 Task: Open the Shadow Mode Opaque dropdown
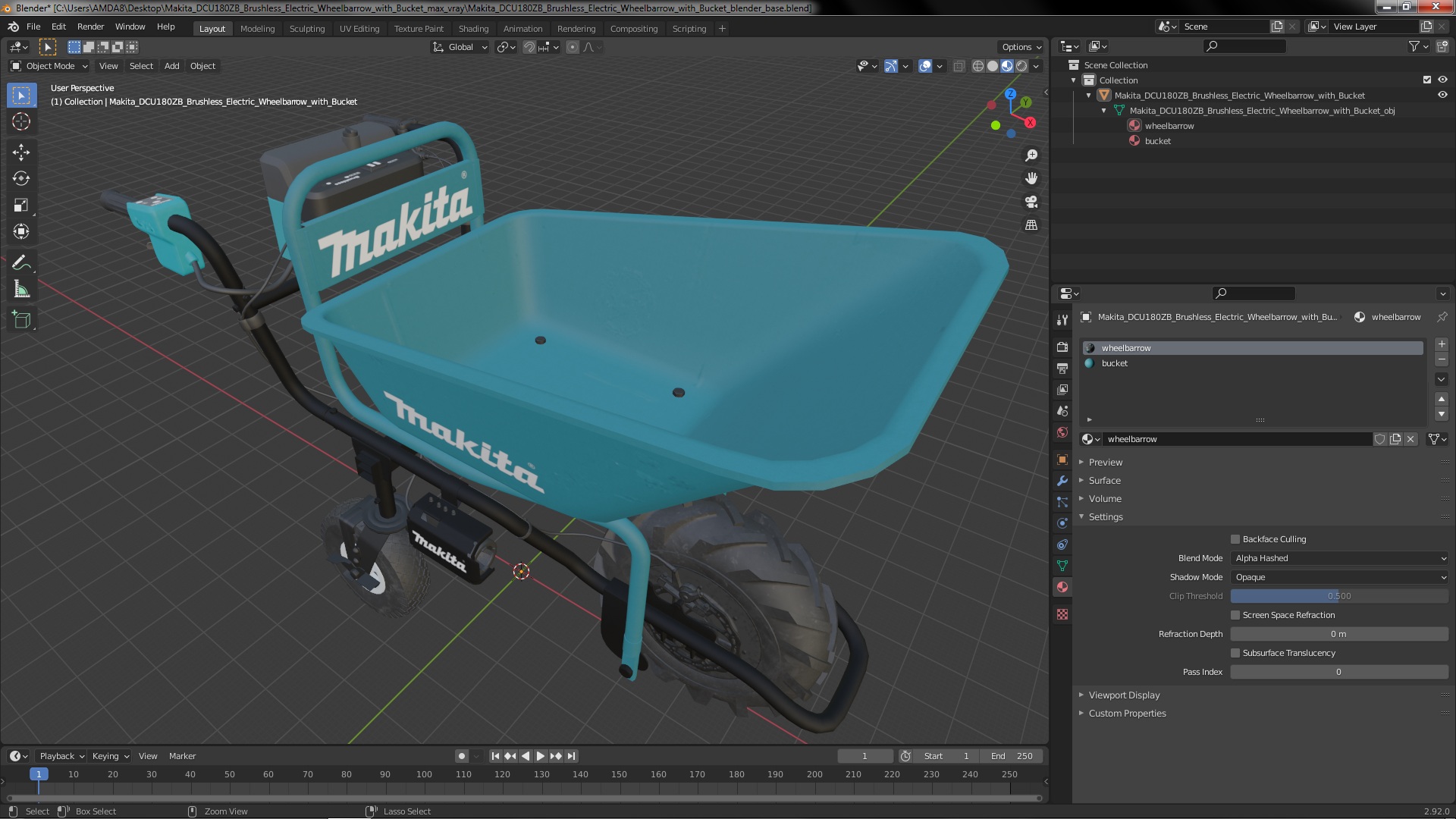1339,577
